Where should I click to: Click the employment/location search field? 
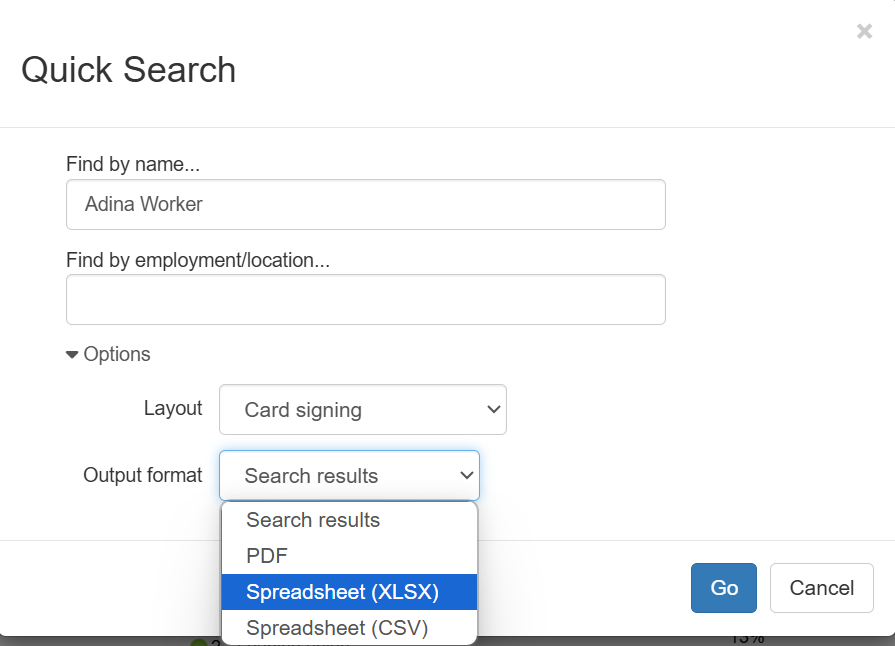click(x=366, y=299)
